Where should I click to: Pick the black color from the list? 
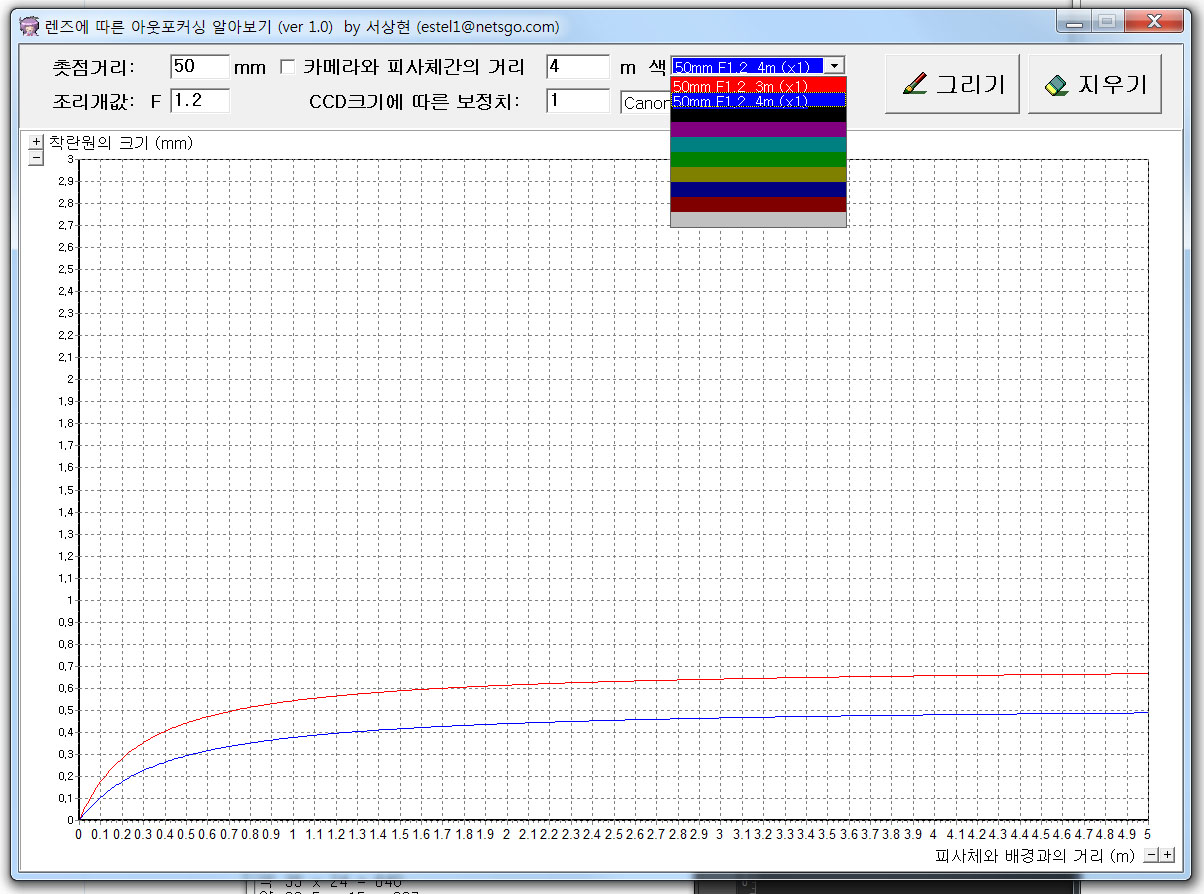tap(758, 115)
